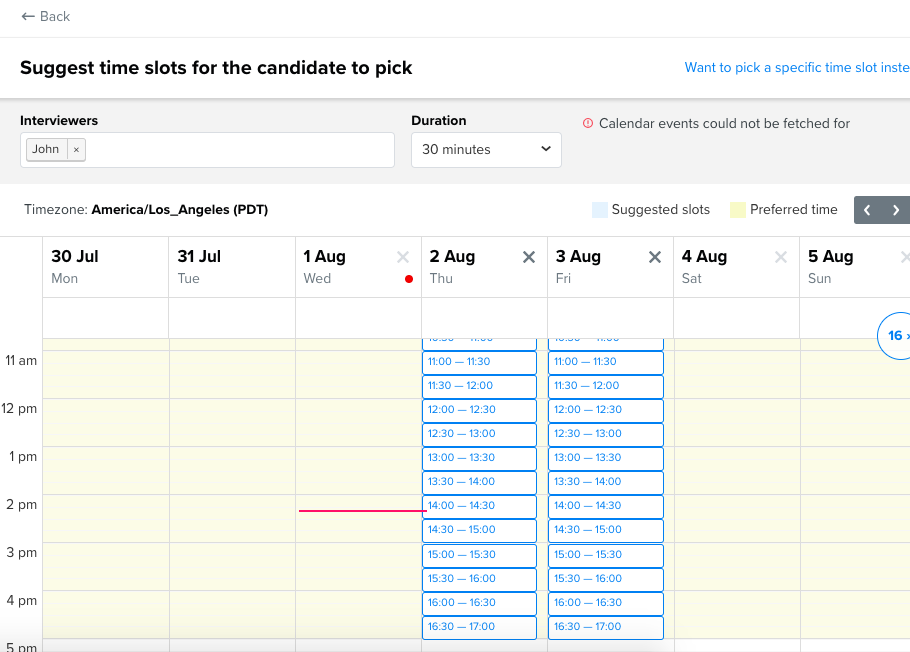Deselect Thursday 16:30 — 17:00 slot

479,627
